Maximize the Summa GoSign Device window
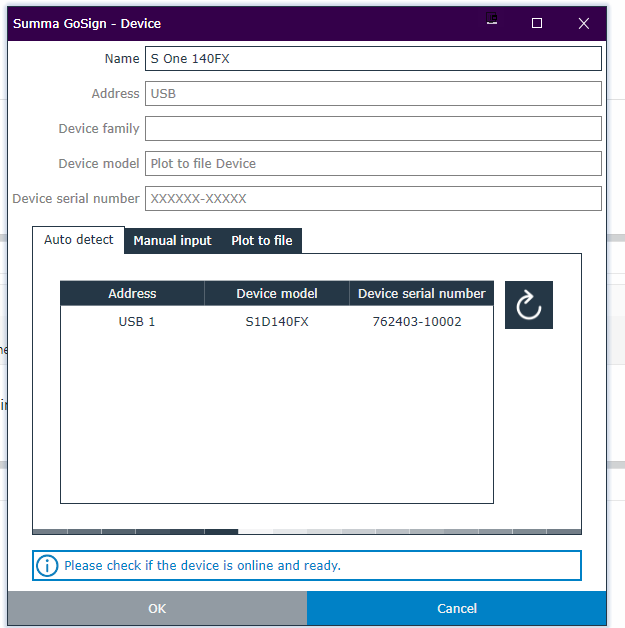625x628 pixels. point(537,23)
